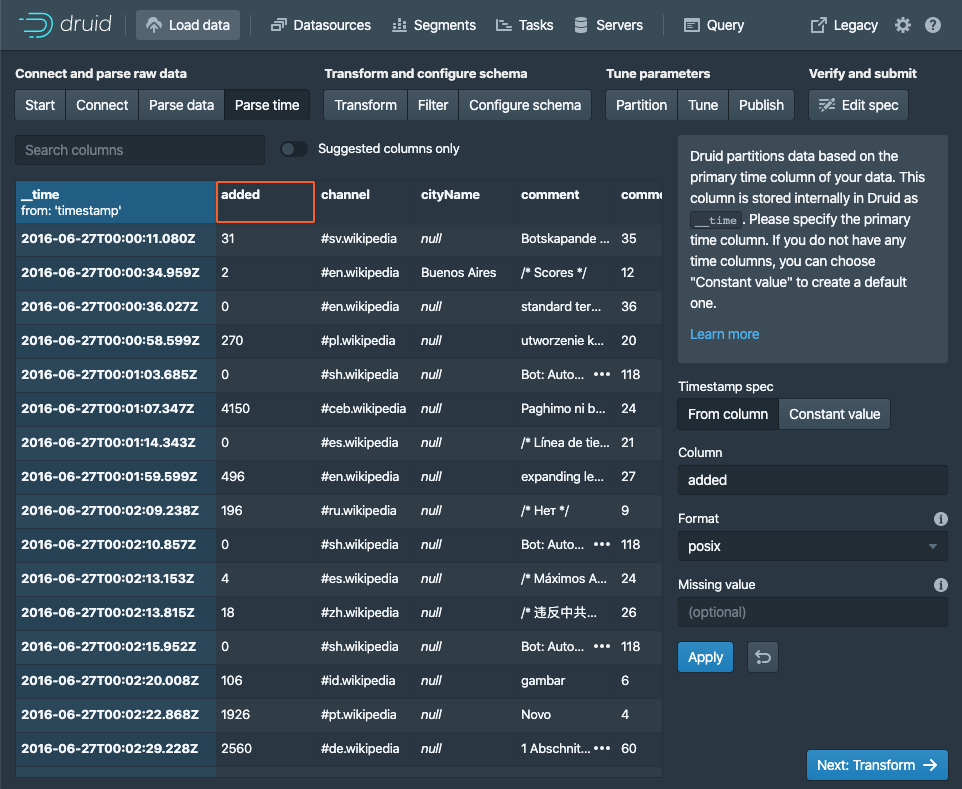
Task: Click Missing value optional field
Action: tap(812, 612)
